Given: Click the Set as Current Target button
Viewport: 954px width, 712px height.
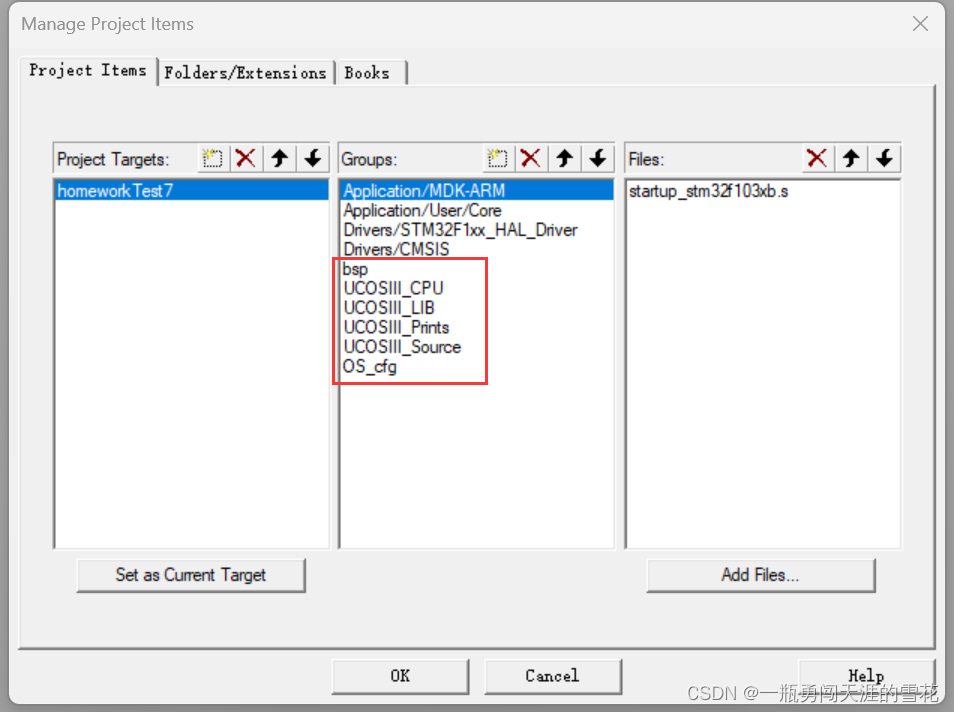Looking at the screenshot, I should 191,575.
